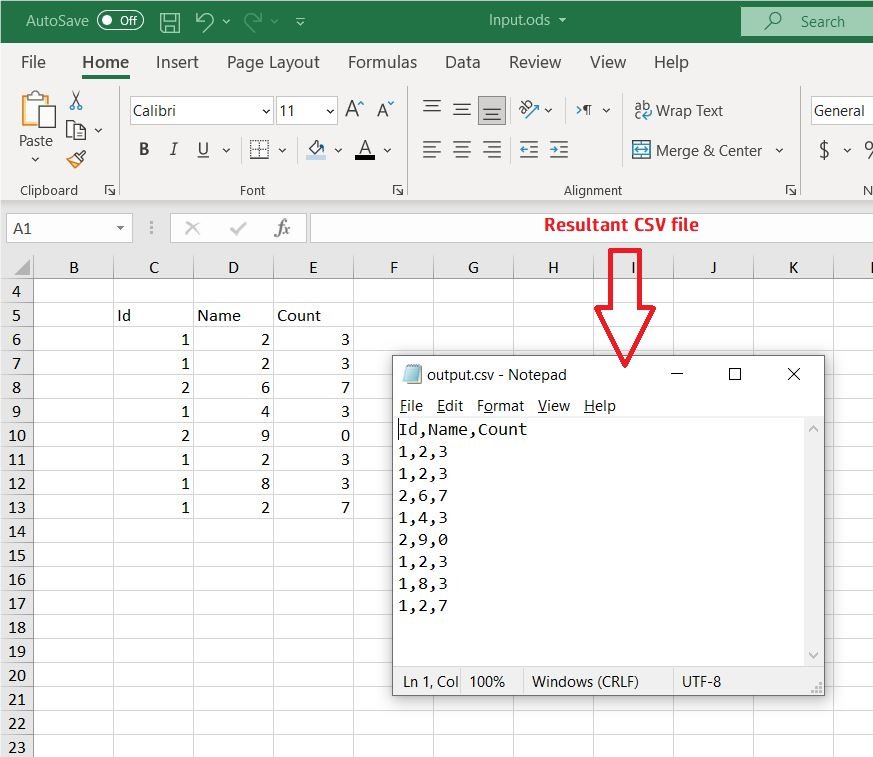Screen dimensions: 873x757
Task: Toggle Bold formatting
Action: point(143,149)
